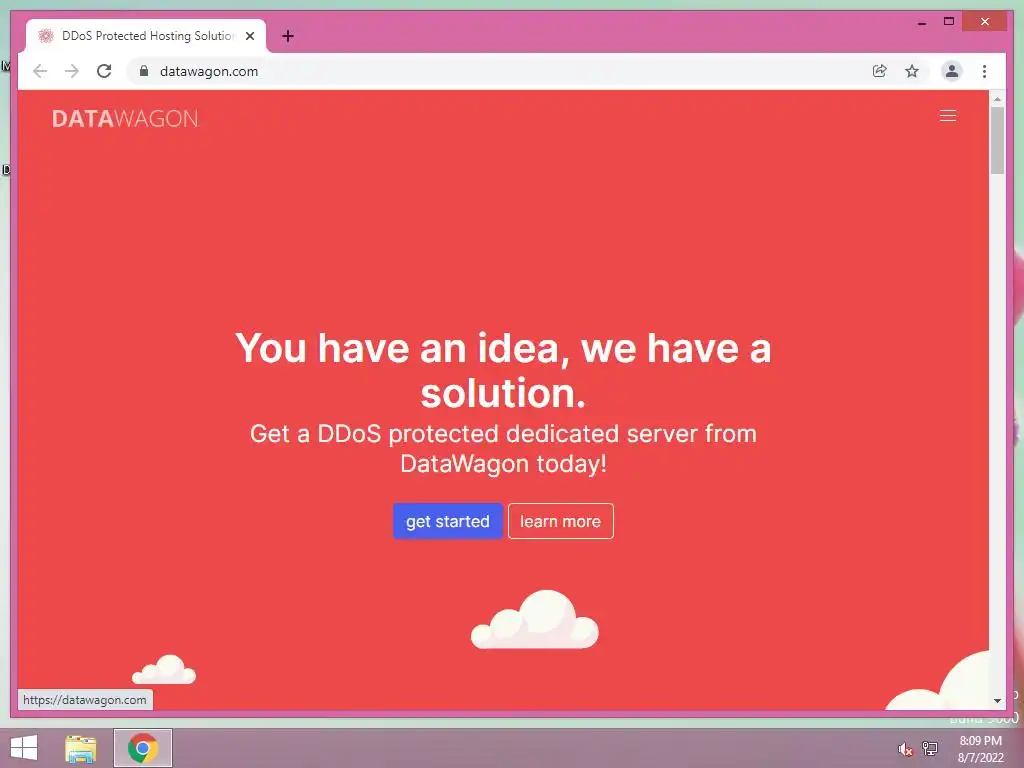Open Chrome three-dot menu
The height and width of the screenshot is (768, 1024).
point(984,71)
